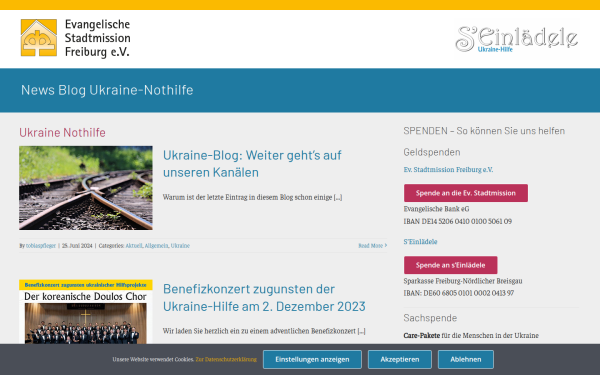This screenshot has width=600, height=375.
Task: Select the Ukraine category link
Action: tap(180, 246)
